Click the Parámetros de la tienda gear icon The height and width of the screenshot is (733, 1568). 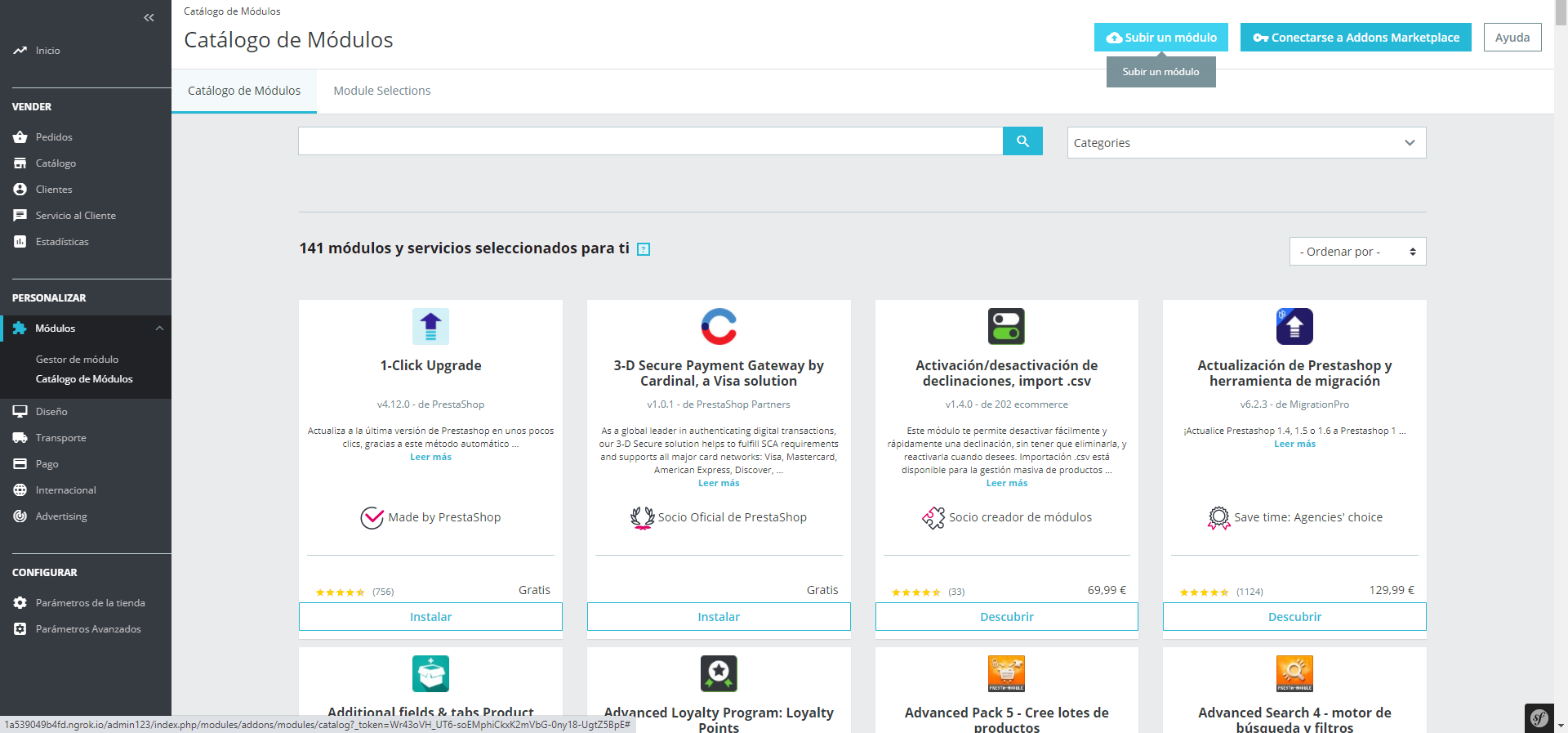(20, 603)
